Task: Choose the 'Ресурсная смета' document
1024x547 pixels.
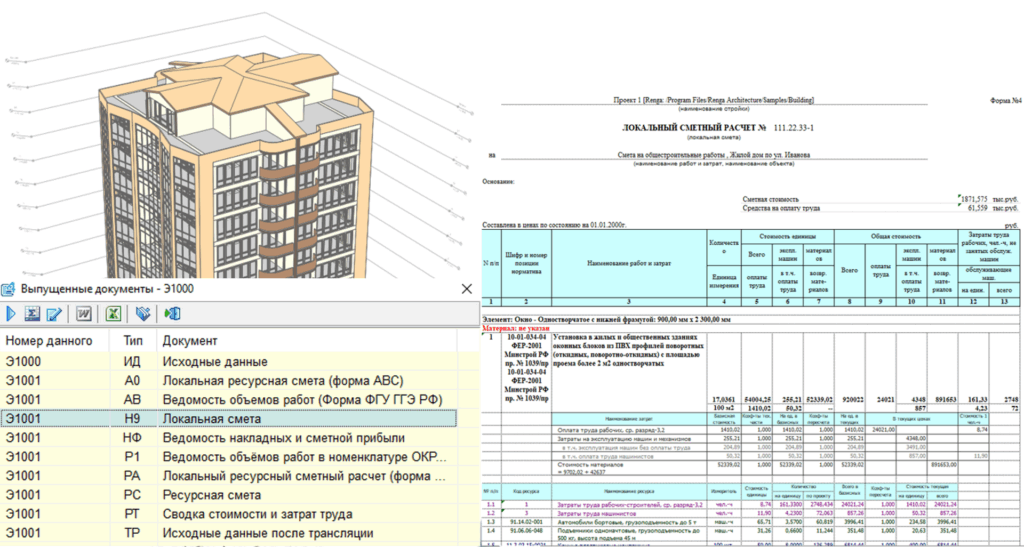Action: 211,495
